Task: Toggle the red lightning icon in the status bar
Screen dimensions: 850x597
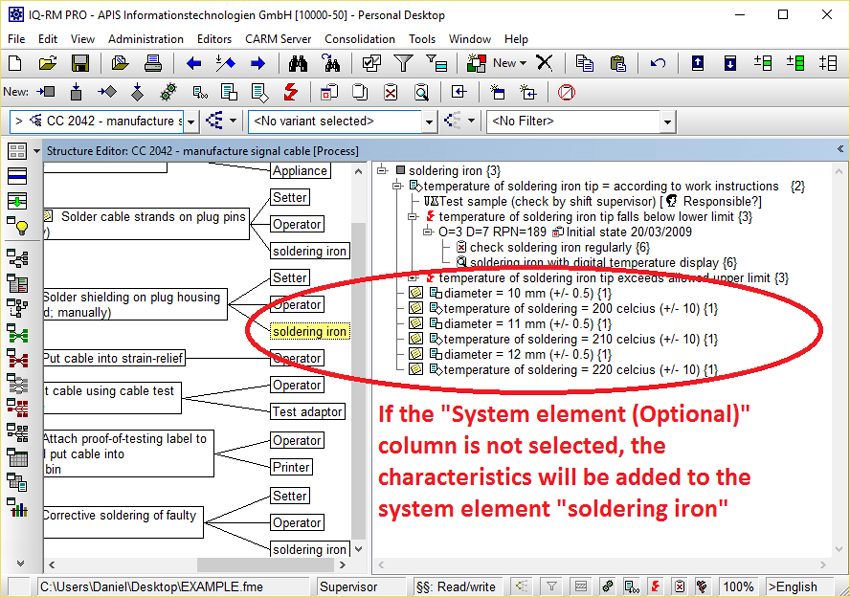Action: click(x=655, y=586)
